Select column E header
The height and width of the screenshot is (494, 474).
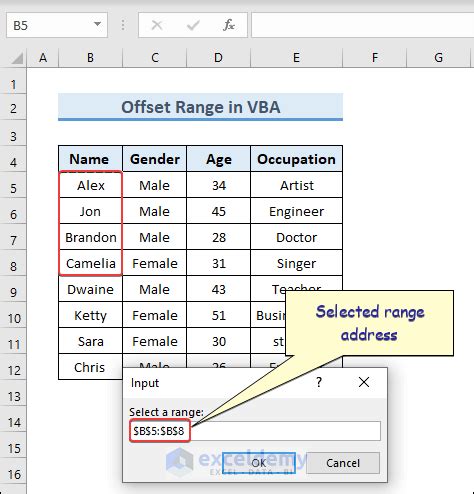(x=296, y=58)
